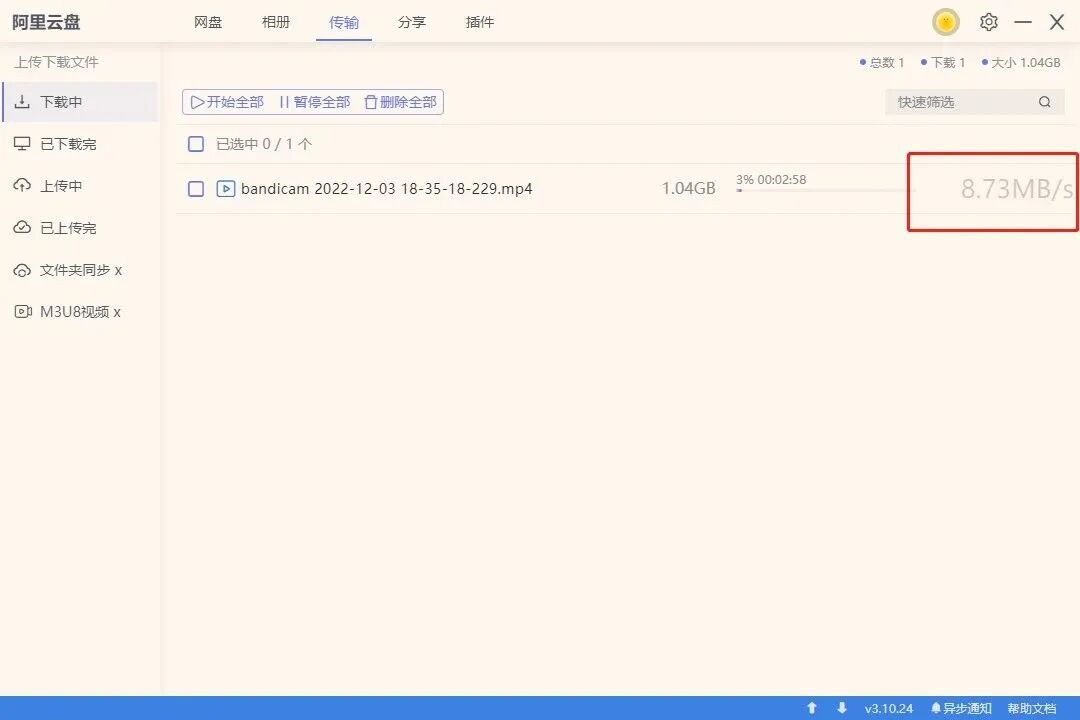Click 暂停全部 button
The image size is (1080, 720).
(x=315, y=102)
